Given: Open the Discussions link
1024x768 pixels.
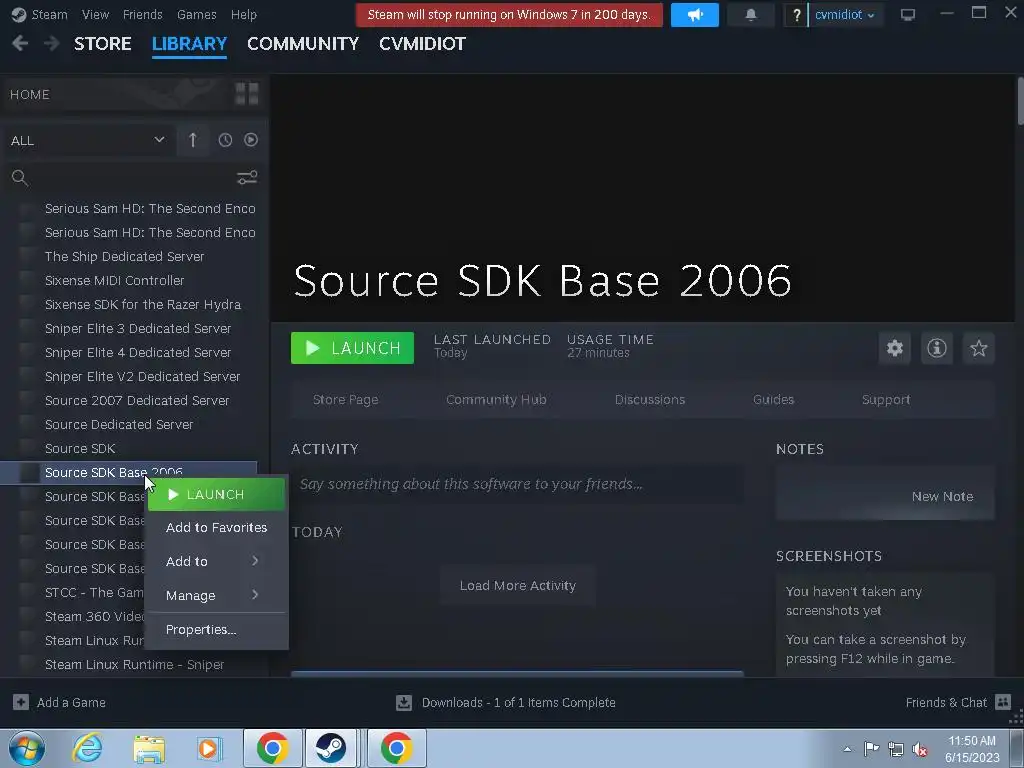Looking at the screenshot, I should [x=650, y=400].
